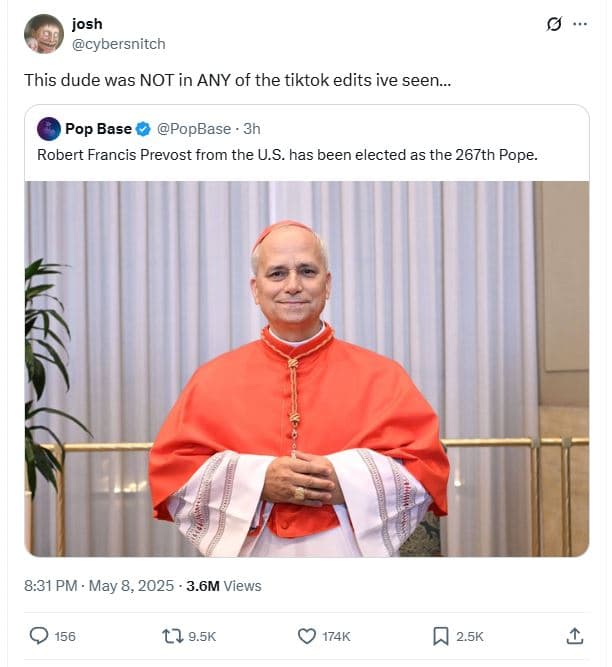
Task: Click the 9.5K reposts count
Action: click(202, 636)
